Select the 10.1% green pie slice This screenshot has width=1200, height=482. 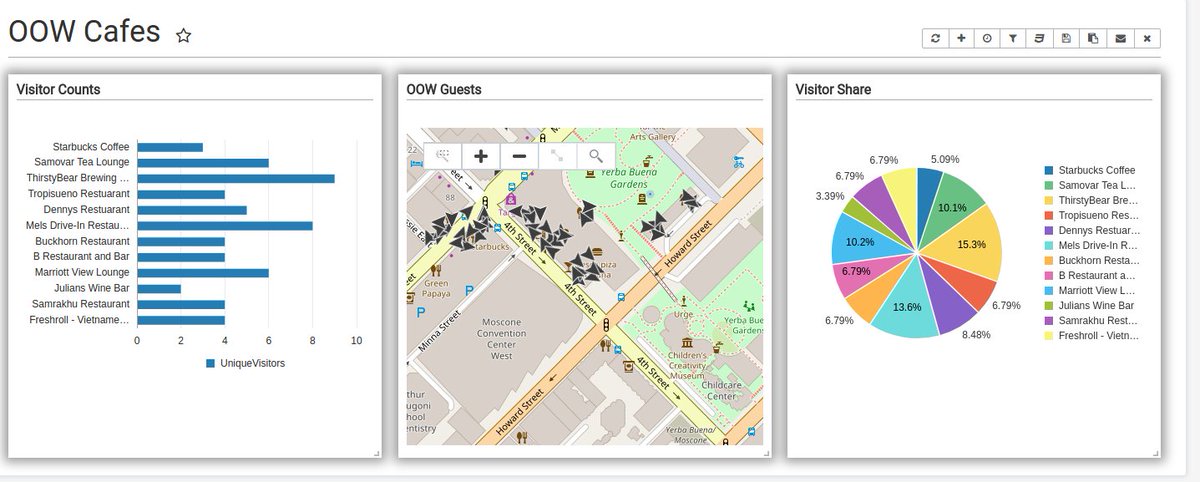tap(952, 207)
